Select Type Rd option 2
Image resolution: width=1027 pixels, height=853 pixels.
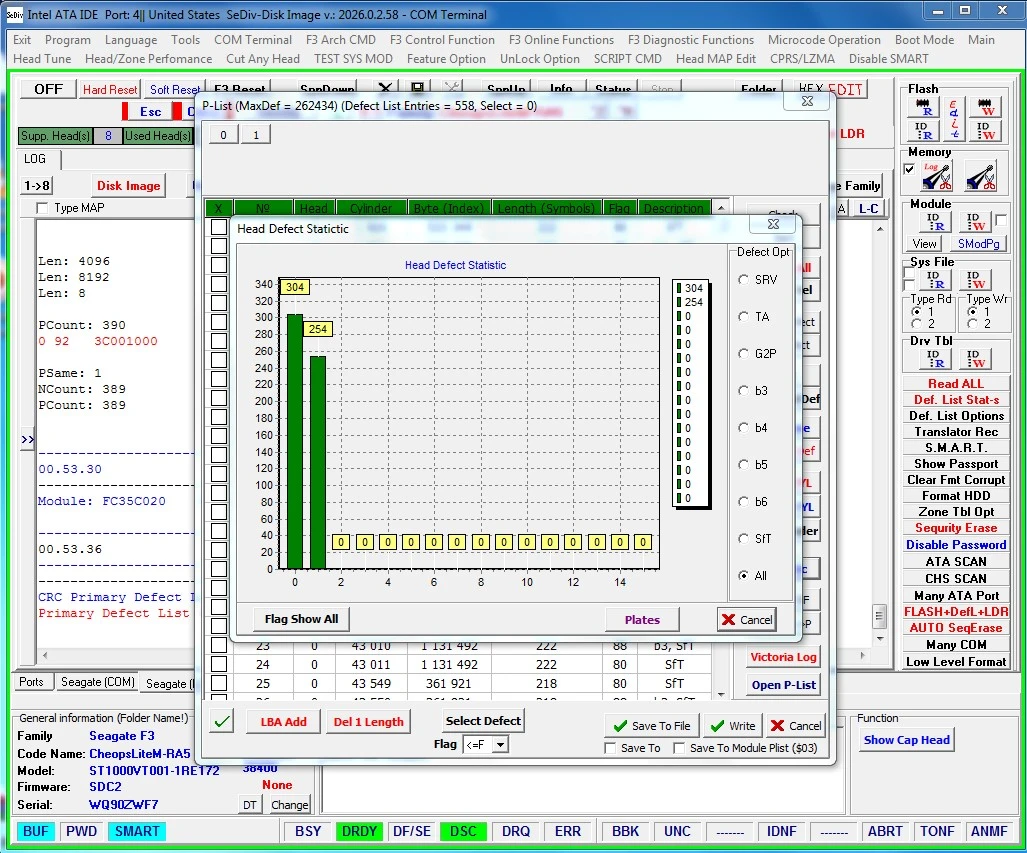pos(917,324)
